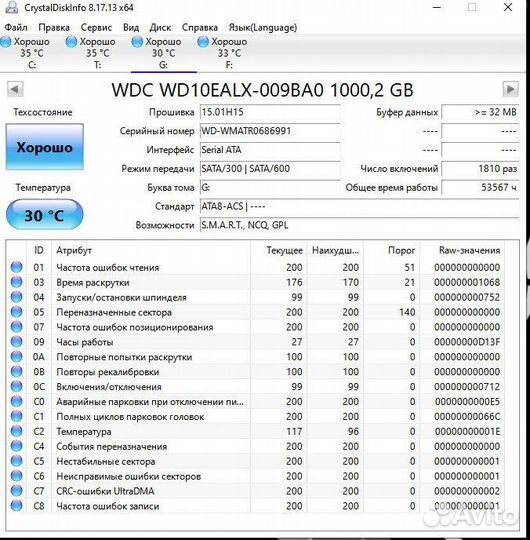This screenshot has width=530, height=540.
Task: Click the Атрибут column header
Action: (x=151, y=250)
